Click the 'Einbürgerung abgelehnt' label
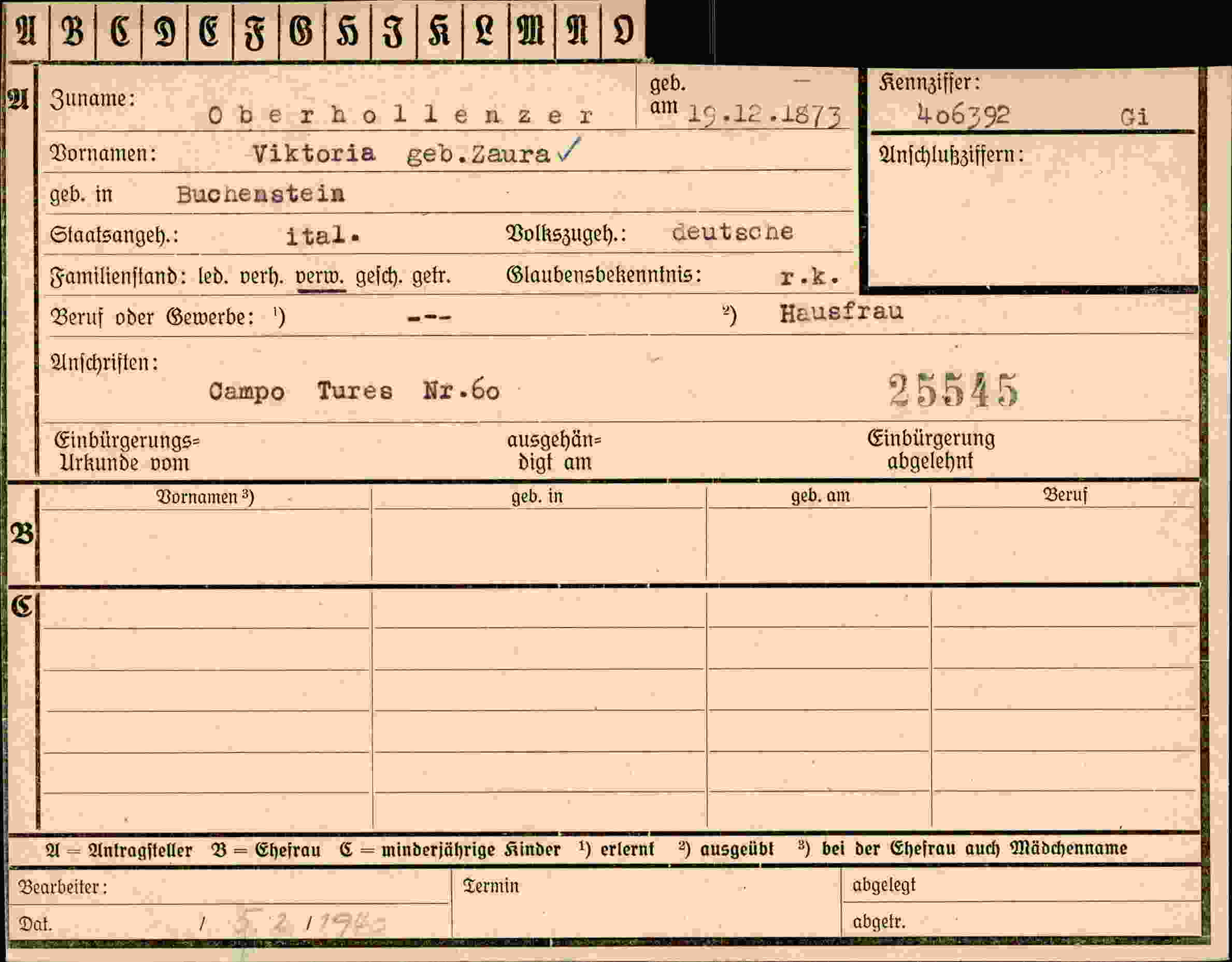Image resolution: width=1232 pixels, height=962 pixels. coord(931,450)
